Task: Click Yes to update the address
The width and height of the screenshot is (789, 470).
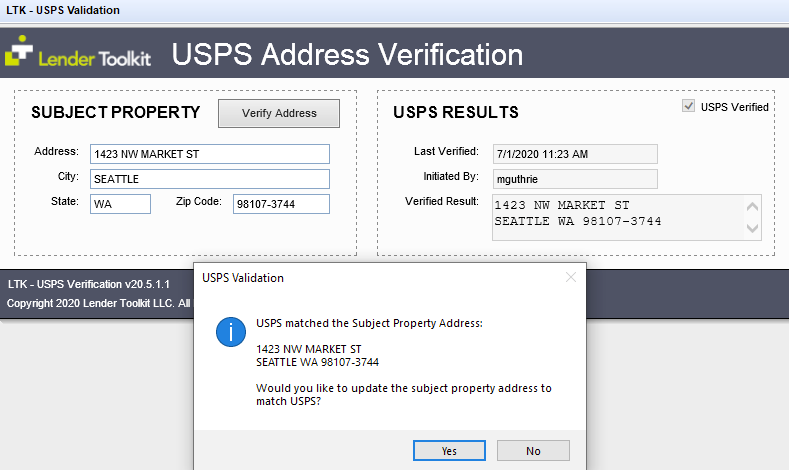Action: [x=449, y=451]
